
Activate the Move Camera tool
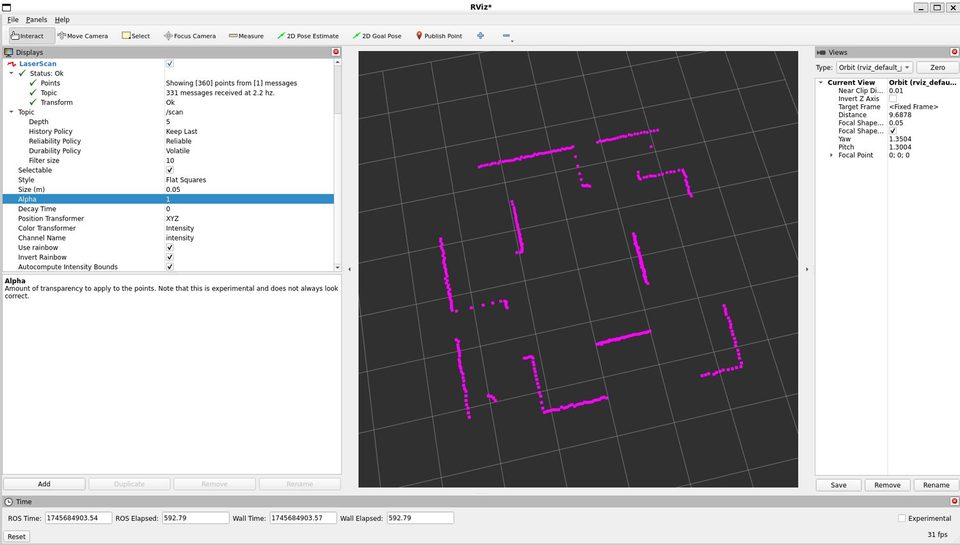[x=83, y=36]
